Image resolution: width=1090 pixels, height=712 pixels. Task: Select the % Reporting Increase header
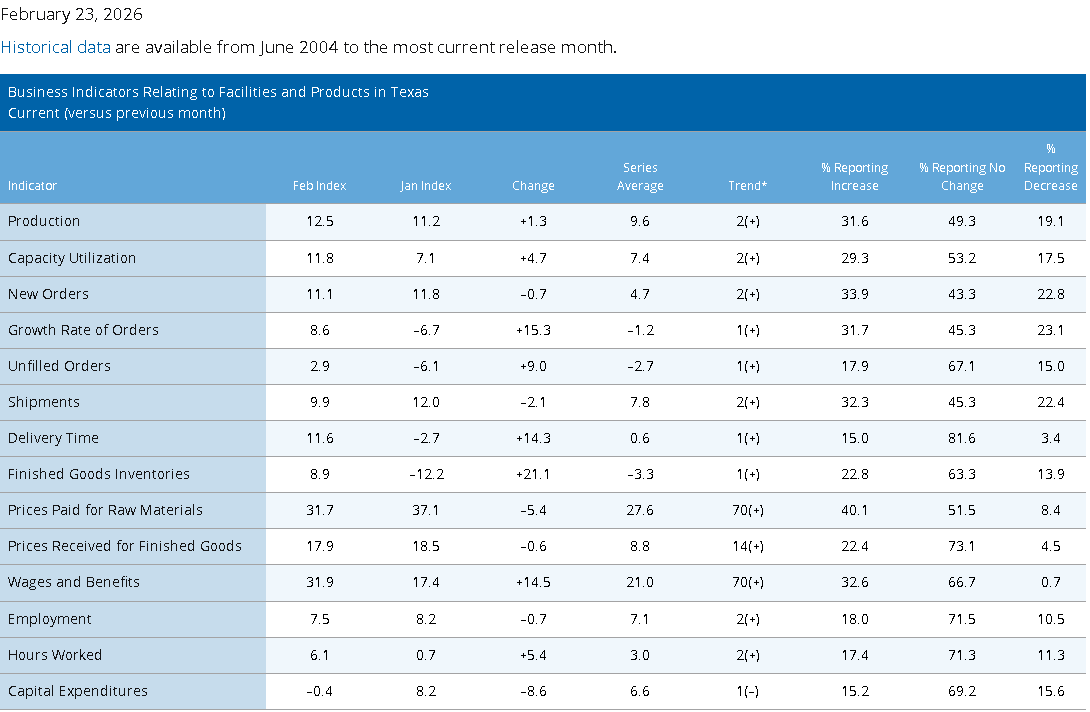click(854, 177)
